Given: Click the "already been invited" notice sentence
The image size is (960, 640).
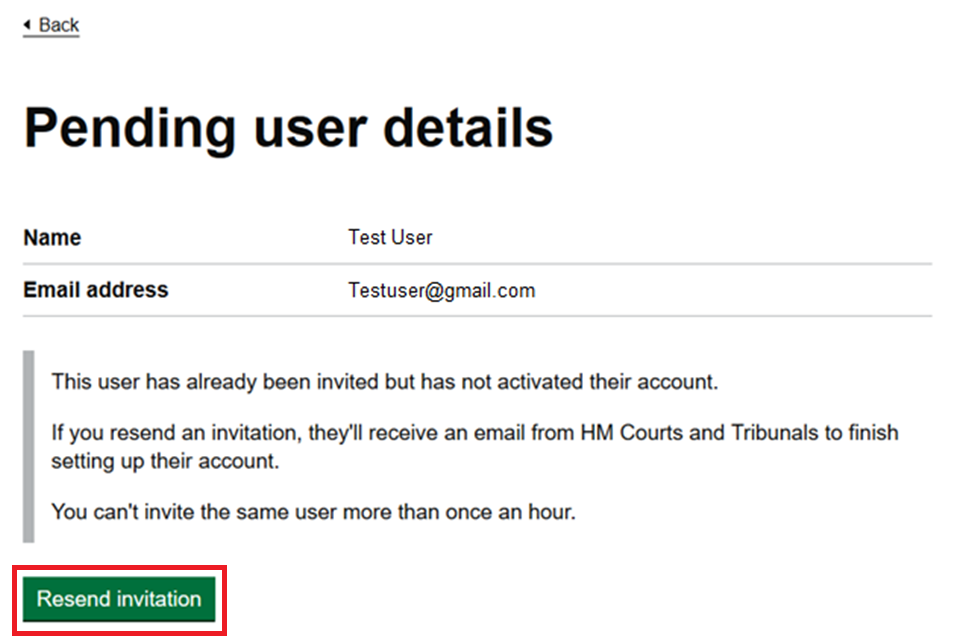Looking at the screenshot, I should click(x=385, y=381).
